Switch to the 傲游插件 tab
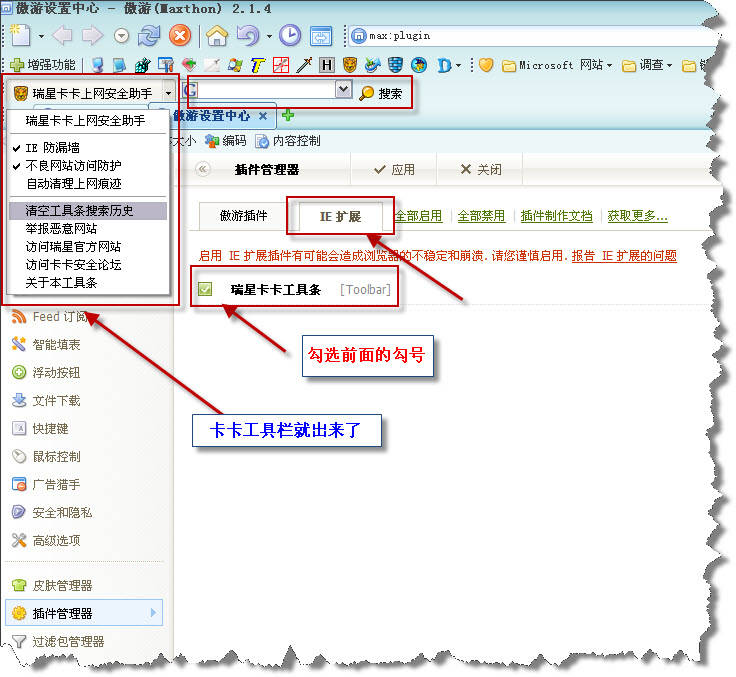The image size is (736, 677). click(244, 216)
